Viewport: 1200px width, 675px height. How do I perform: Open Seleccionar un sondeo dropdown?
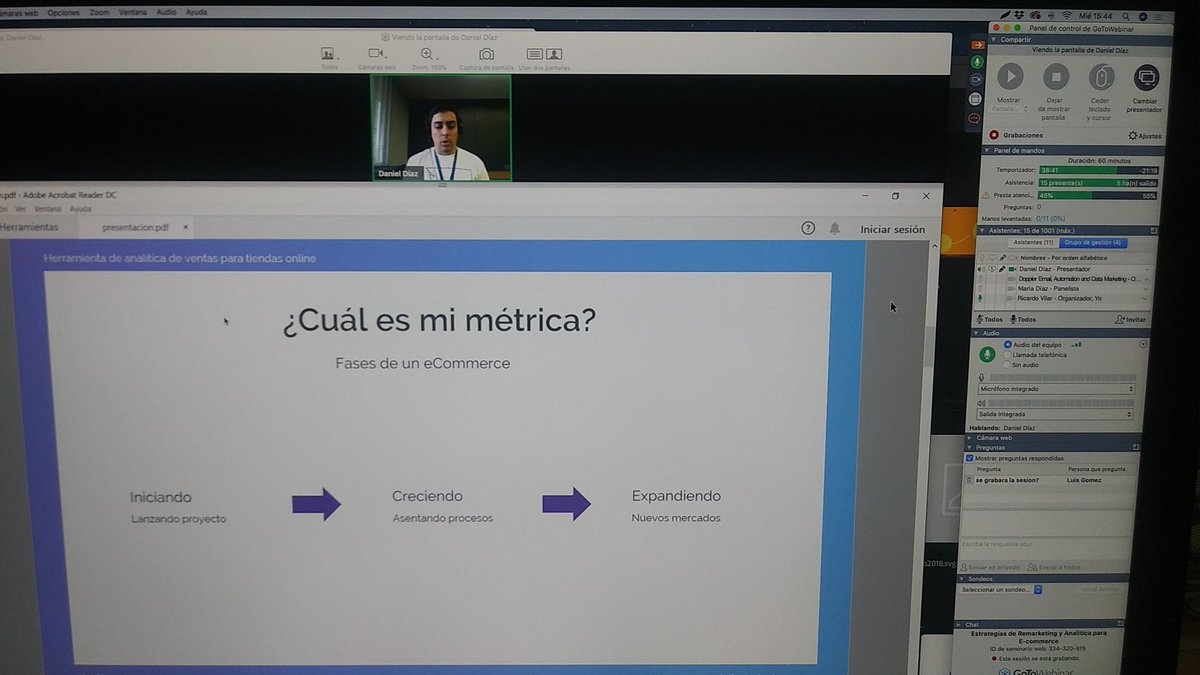[x=1002, y=589]
